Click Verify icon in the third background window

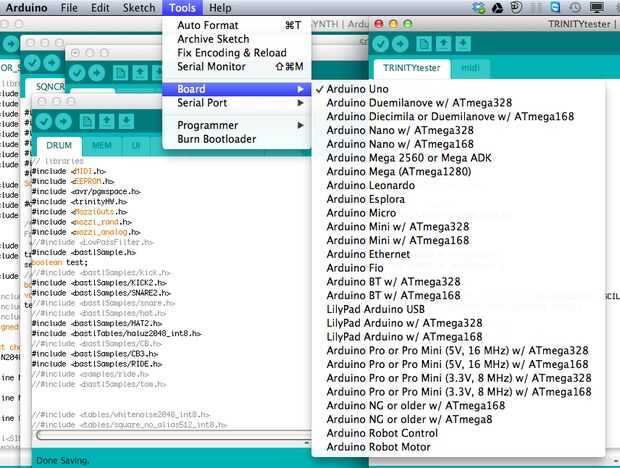pos(77,73)
